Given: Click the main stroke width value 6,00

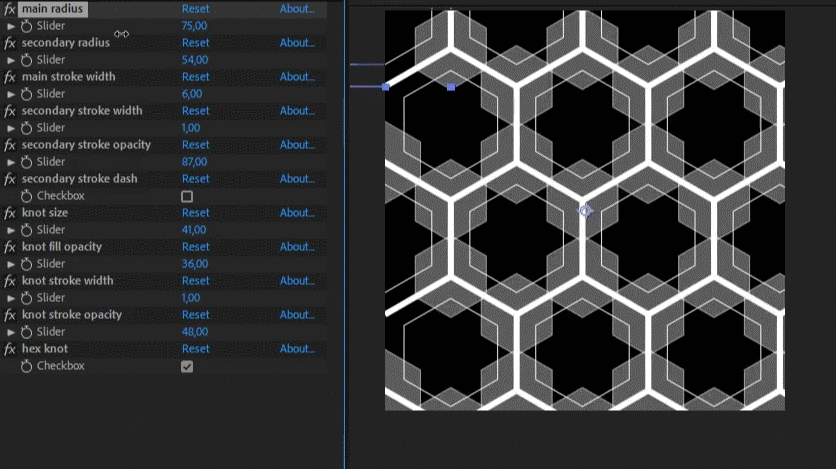Looking at the screenshot, I should tap(192, 94).
